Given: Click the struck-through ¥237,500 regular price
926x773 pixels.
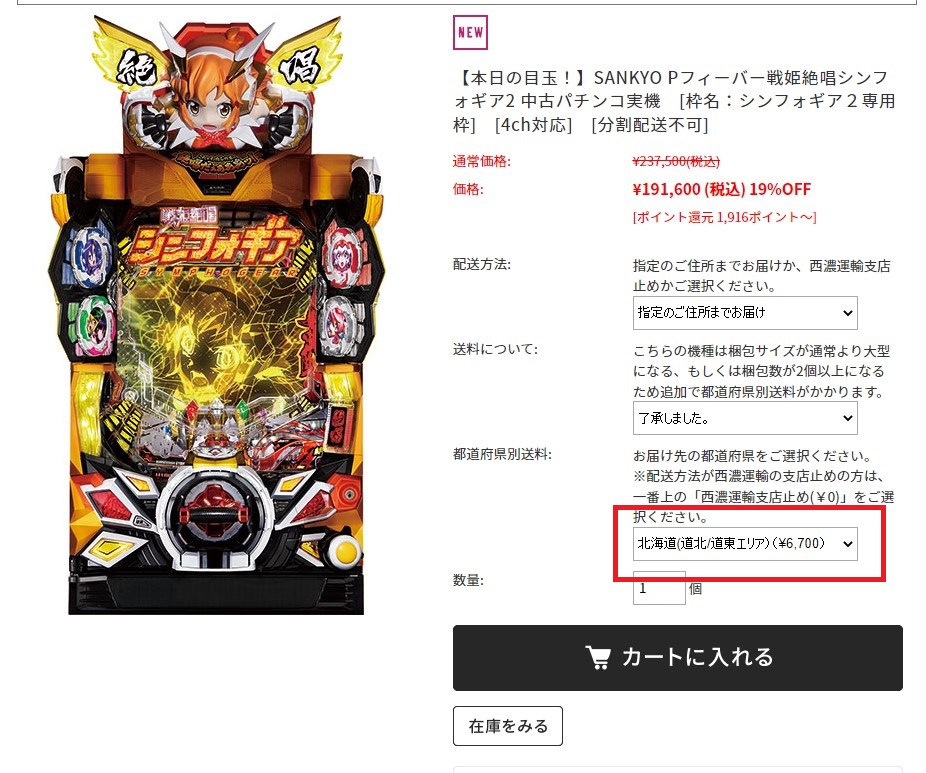Looking at the screenshot, I should tap(676, 161).
